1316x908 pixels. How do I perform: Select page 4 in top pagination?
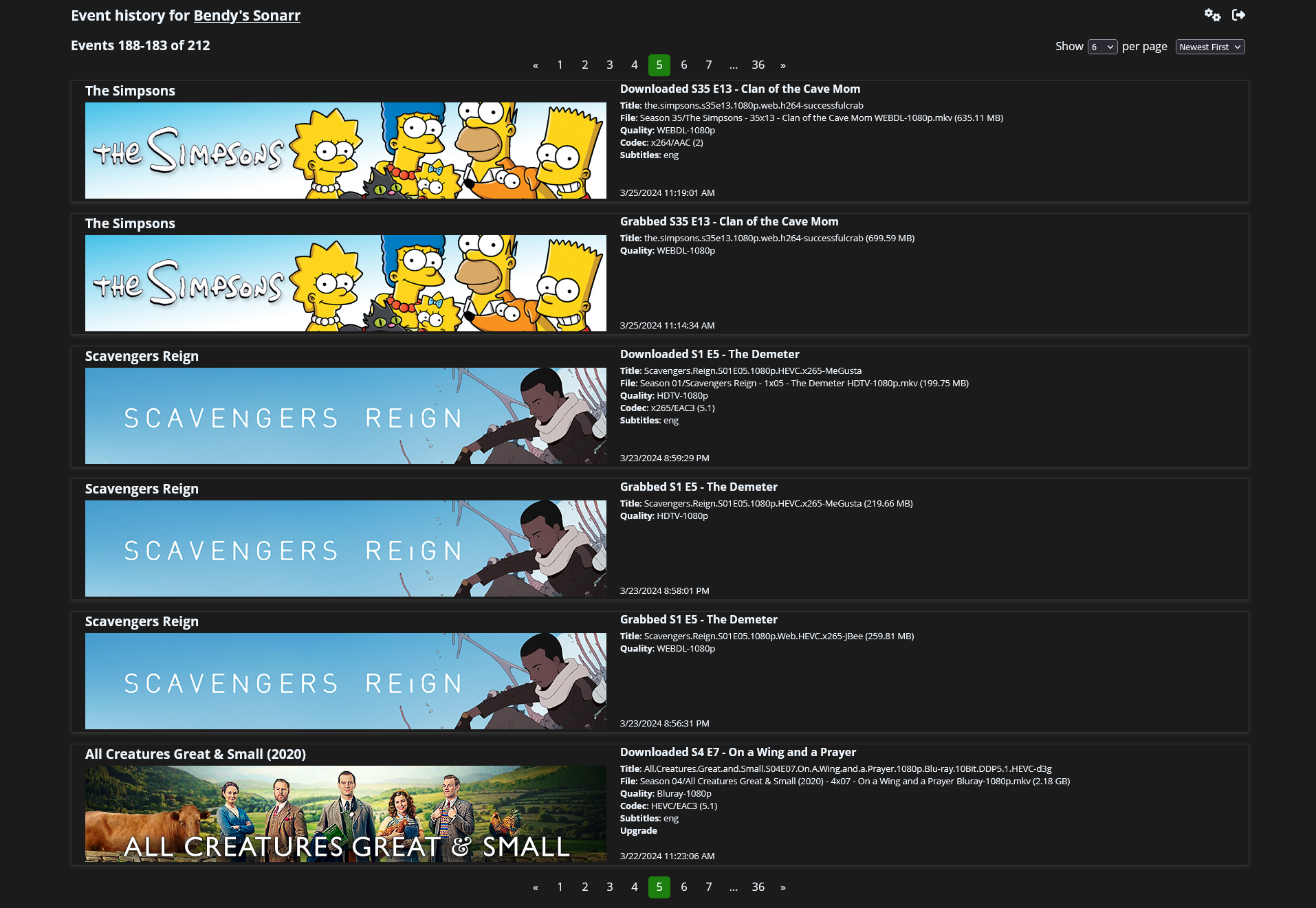pyautogui.click(x=634, y=65)
